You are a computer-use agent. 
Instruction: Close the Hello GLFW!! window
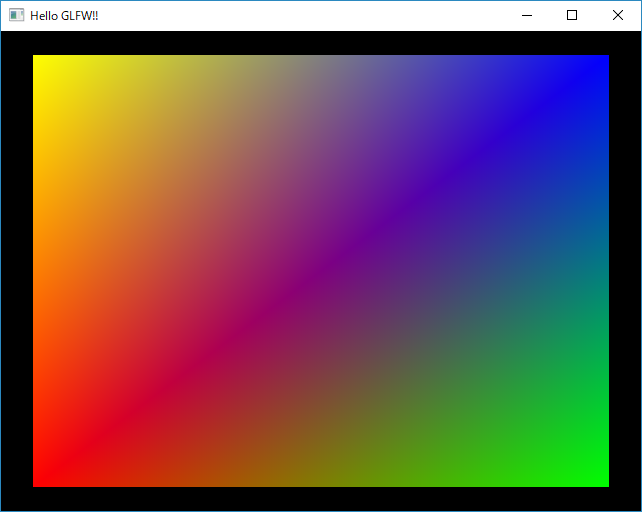pos(618,16)
